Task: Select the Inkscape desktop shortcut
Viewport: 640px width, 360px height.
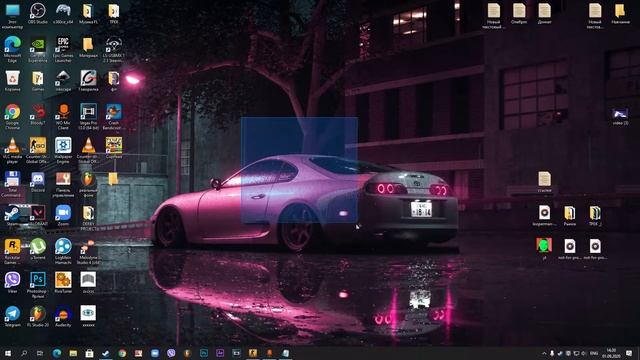Action: click(63, 78)
